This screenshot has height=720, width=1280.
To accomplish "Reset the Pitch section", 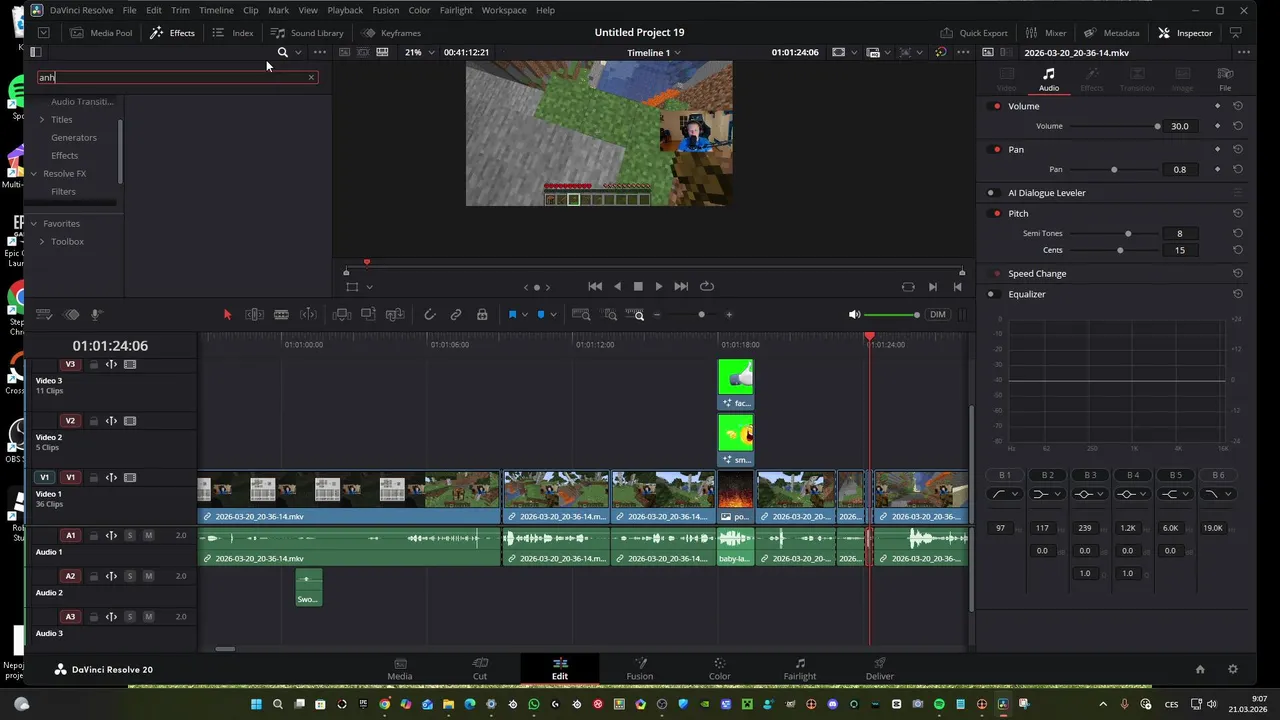I will click(x=1238, y=213).
